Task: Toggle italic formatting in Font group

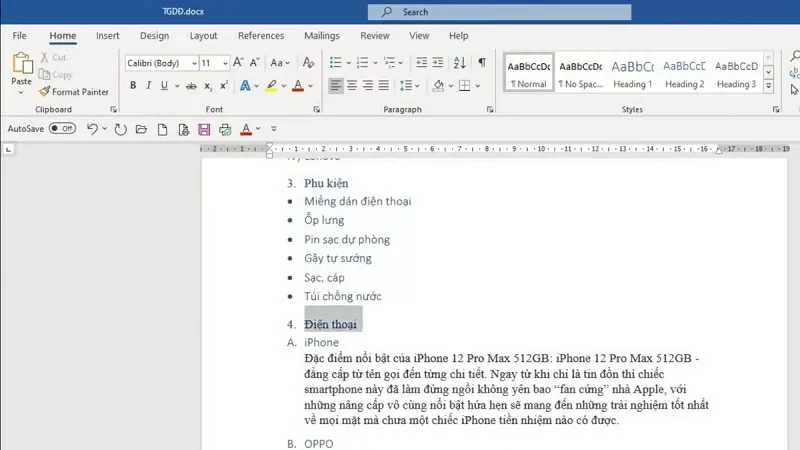Action: click(151, 86)
